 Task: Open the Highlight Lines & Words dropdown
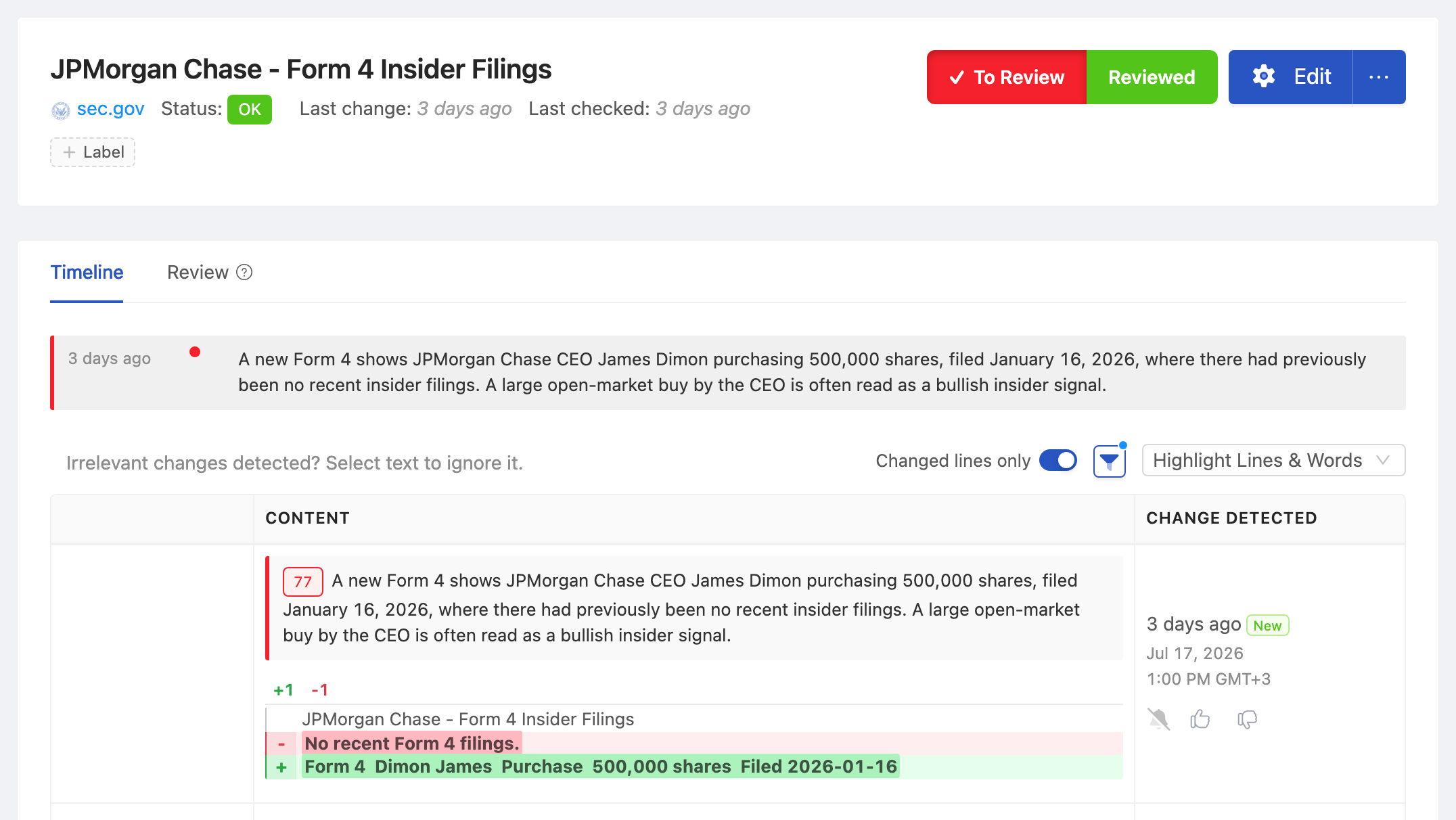pyautogui.click(x=1273, y=461)
